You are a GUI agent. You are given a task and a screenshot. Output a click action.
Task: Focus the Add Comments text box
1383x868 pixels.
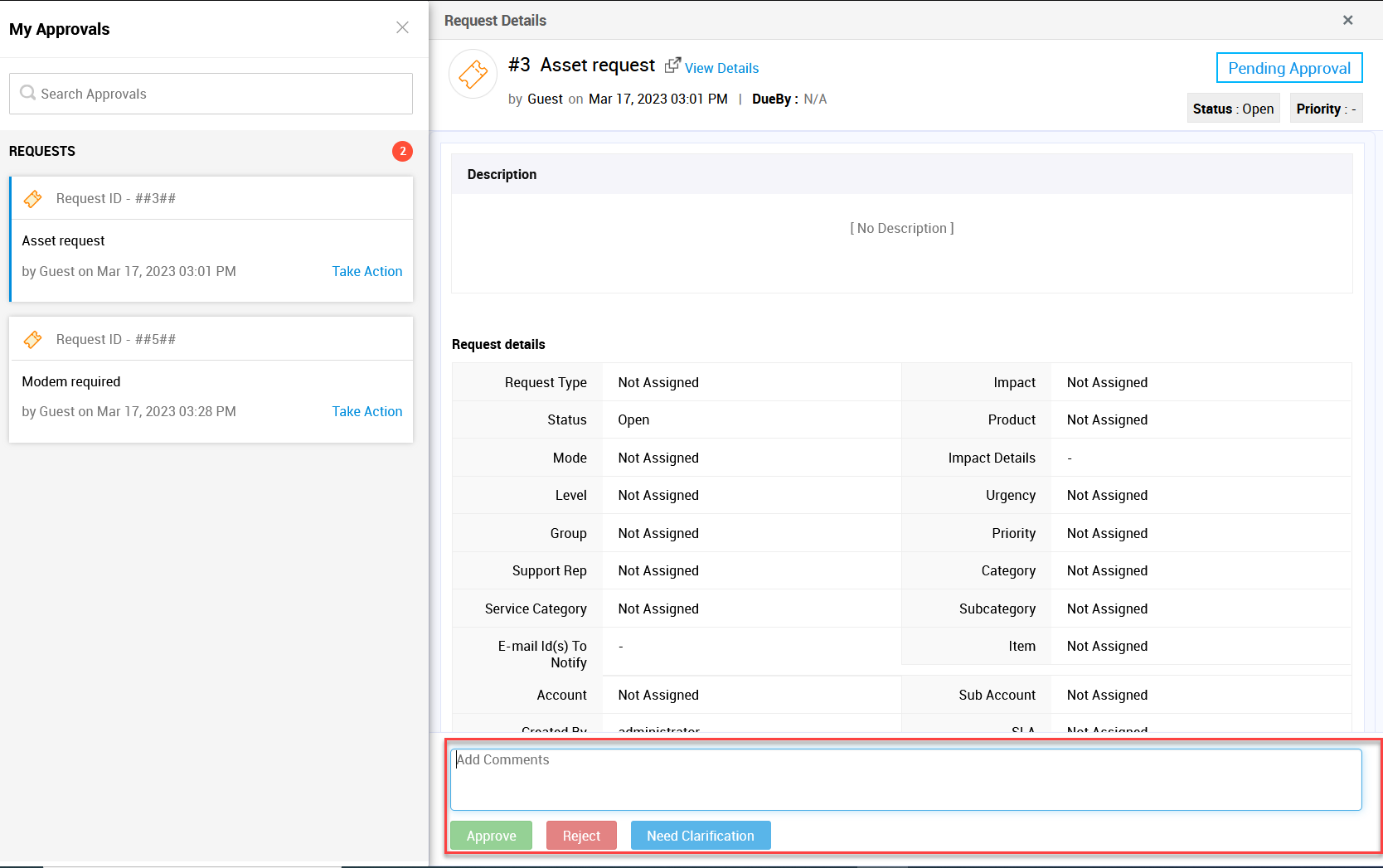(x=905, y=779)
